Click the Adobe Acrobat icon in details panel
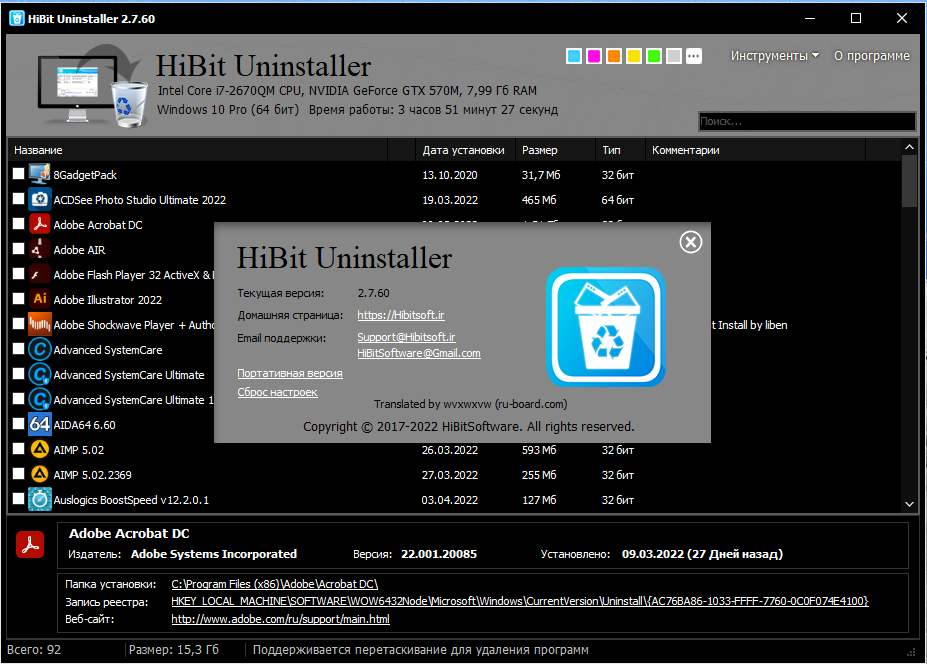This screenshot has width=927, height=664. pos(30,545)
